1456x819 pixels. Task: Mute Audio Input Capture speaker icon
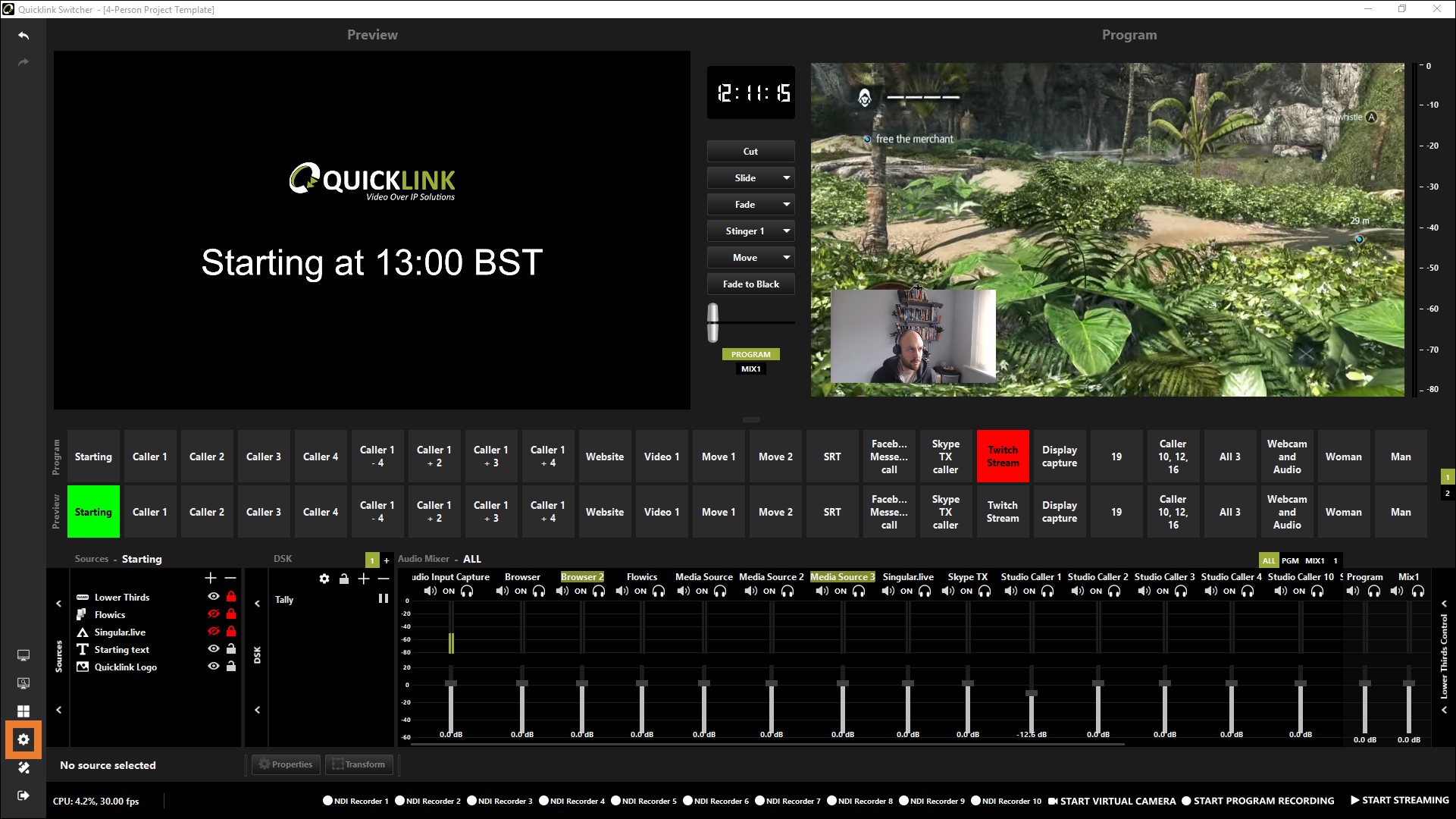coord(430,591)
